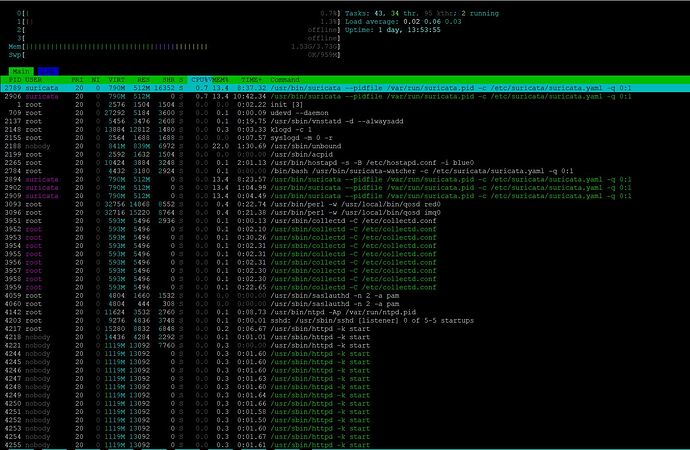This screenshot has height=450, width=690.
Task: Select httpd thread with PID 4254
Action: (x=187, y=436)
